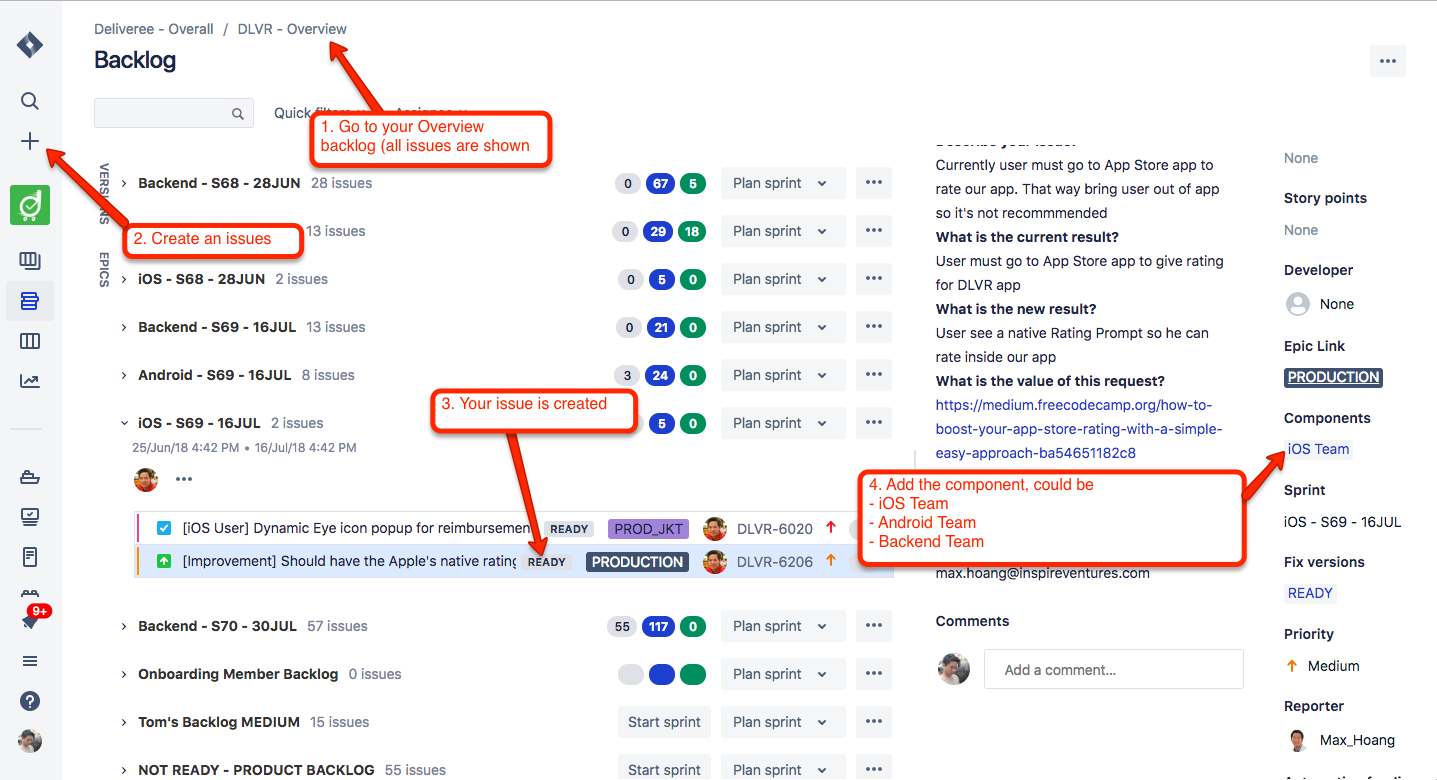Click the PRODUCTION epic label on DLVR-6206
Image resolution: width=1437 pixels, height=780 pixels.
(x=637, y=562)
